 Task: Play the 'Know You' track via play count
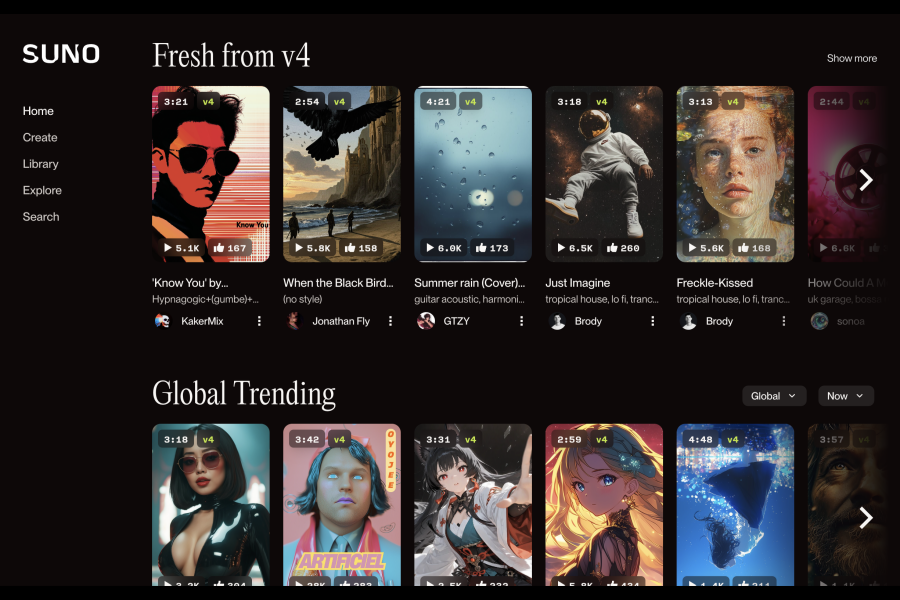click(181, 248)
